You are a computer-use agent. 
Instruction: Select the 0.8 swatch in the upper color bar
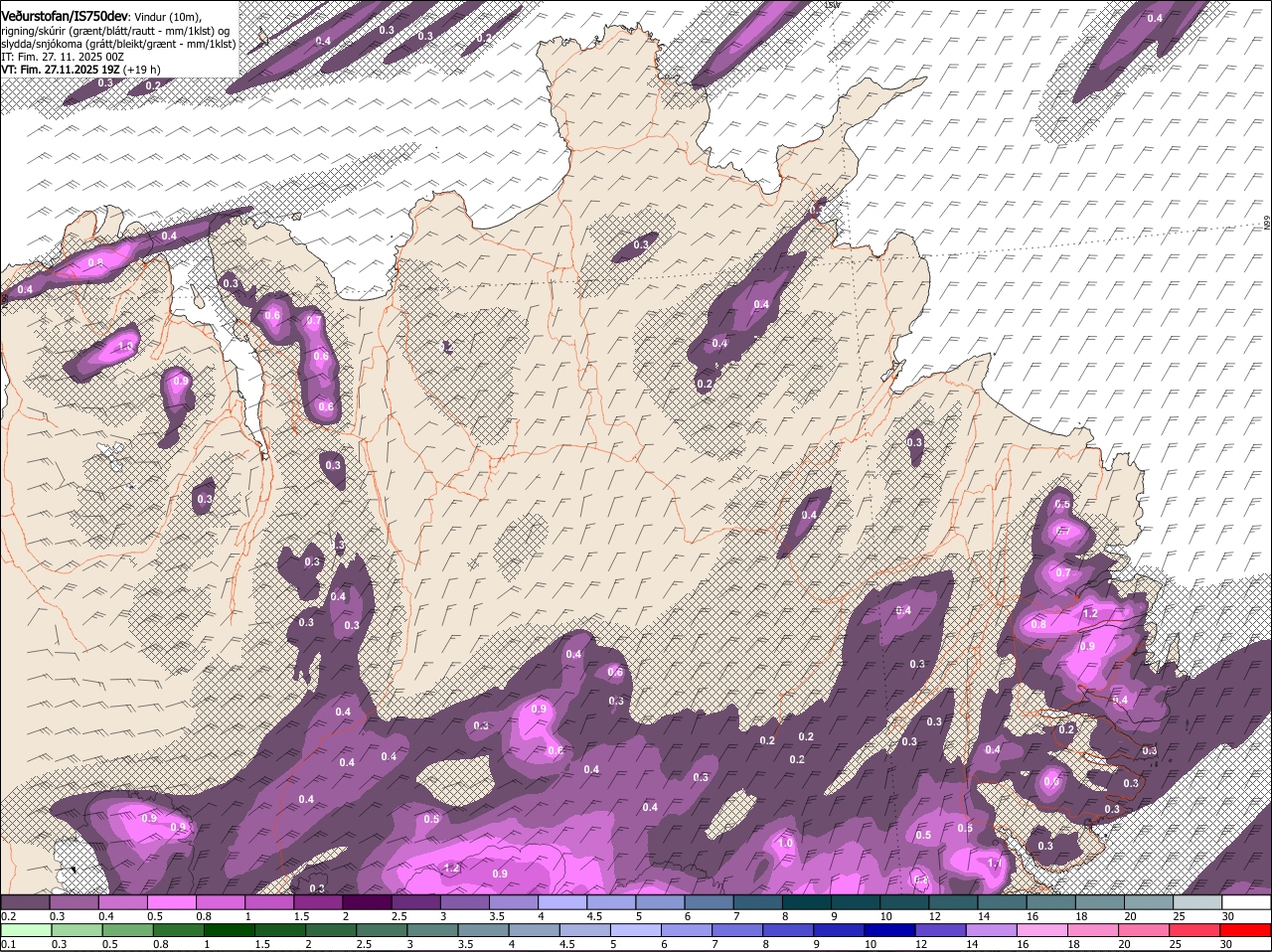220,901
